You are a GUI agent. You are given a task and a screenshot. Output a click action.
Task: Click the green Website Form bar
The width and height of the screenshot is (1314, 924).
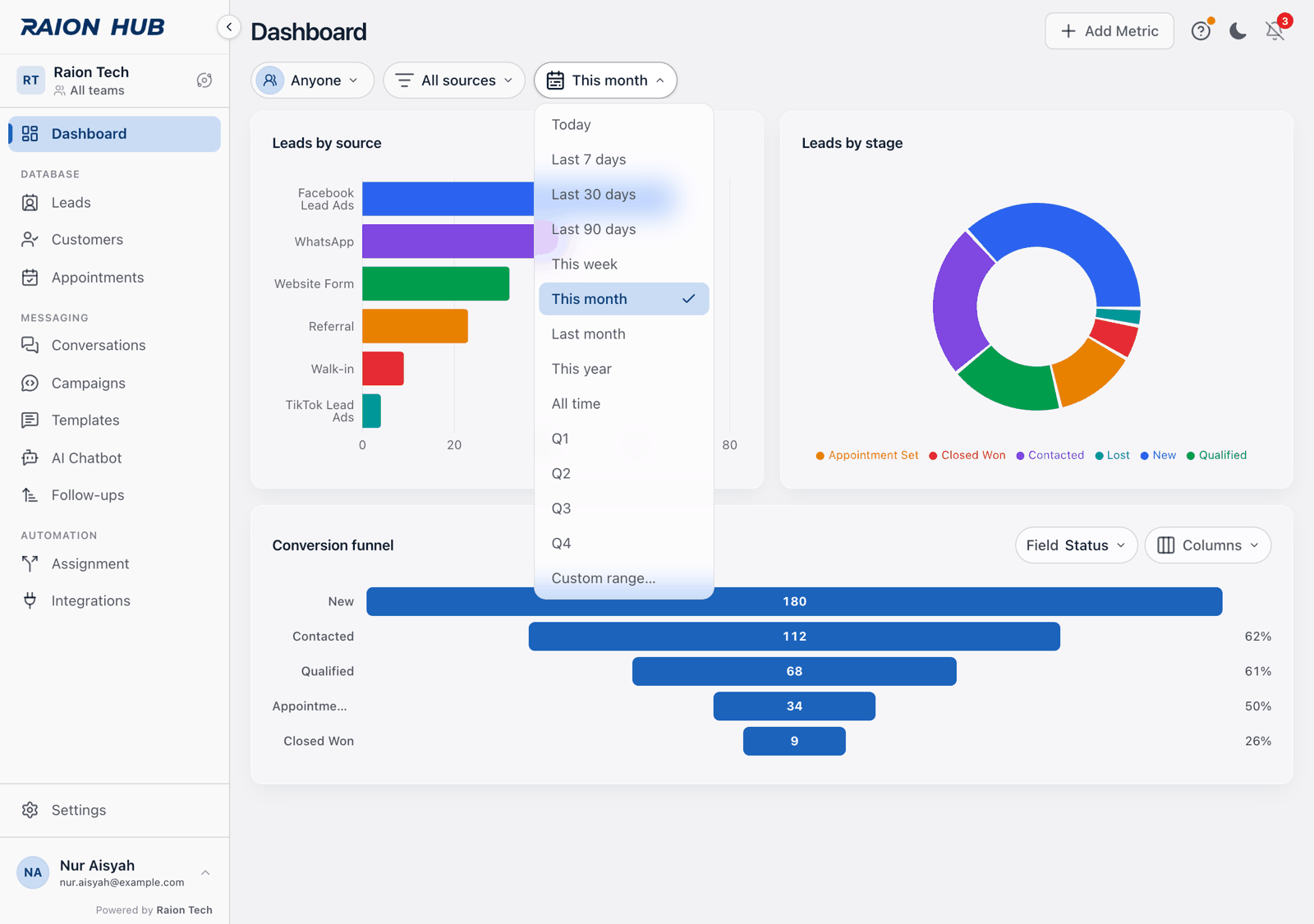435,283
